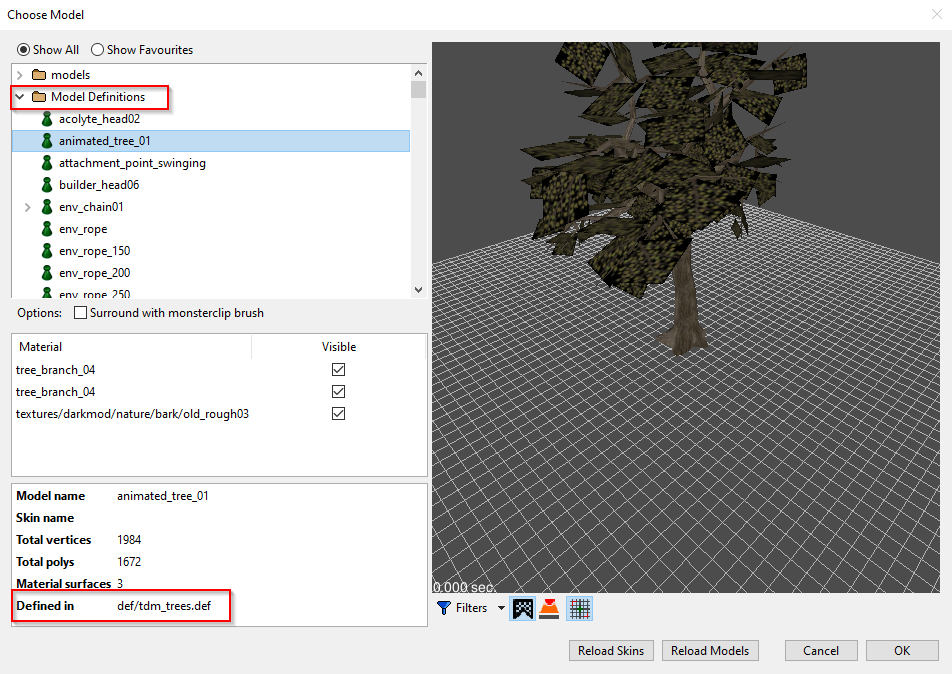The image size is (952, 674).
Task: Open the Filters dropdown arrow
Action: tap(501, 608)
